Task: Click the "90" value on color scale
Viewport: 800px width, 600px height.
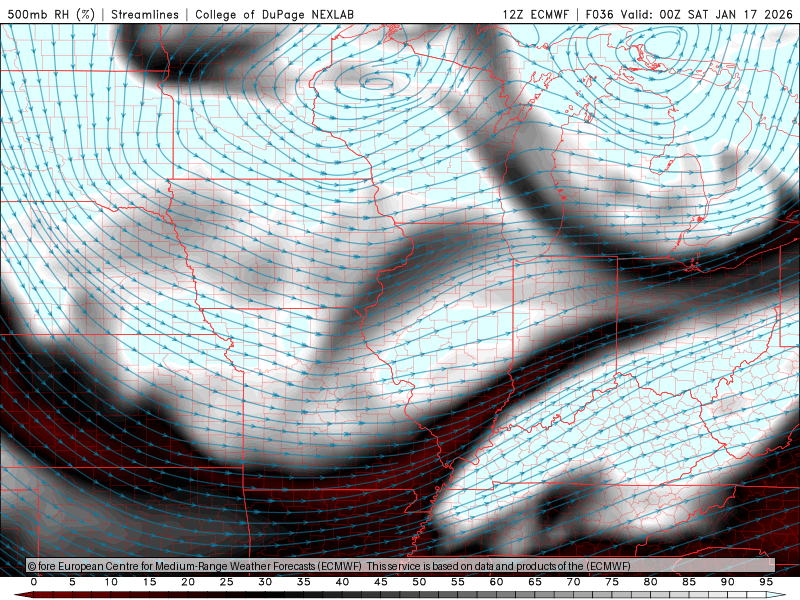Action: pos(728,582)
